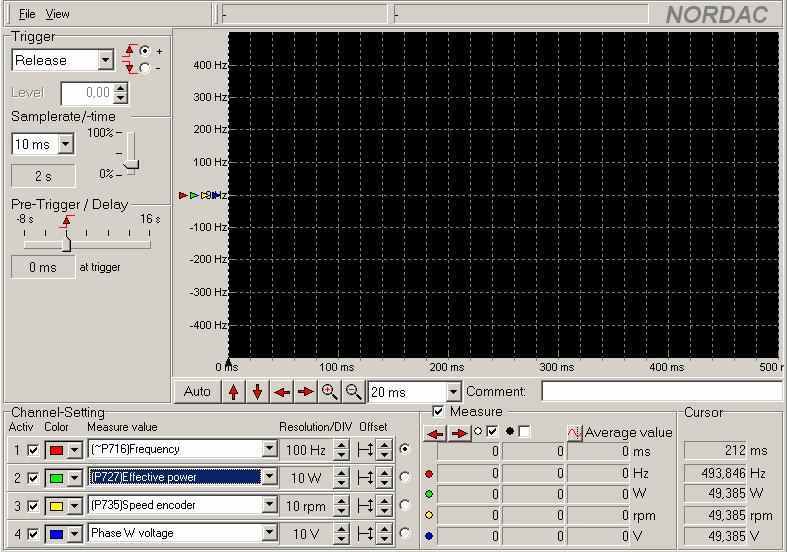Move measure cursor left in Measure panel
787x552 pixels.
pos(435,433)
